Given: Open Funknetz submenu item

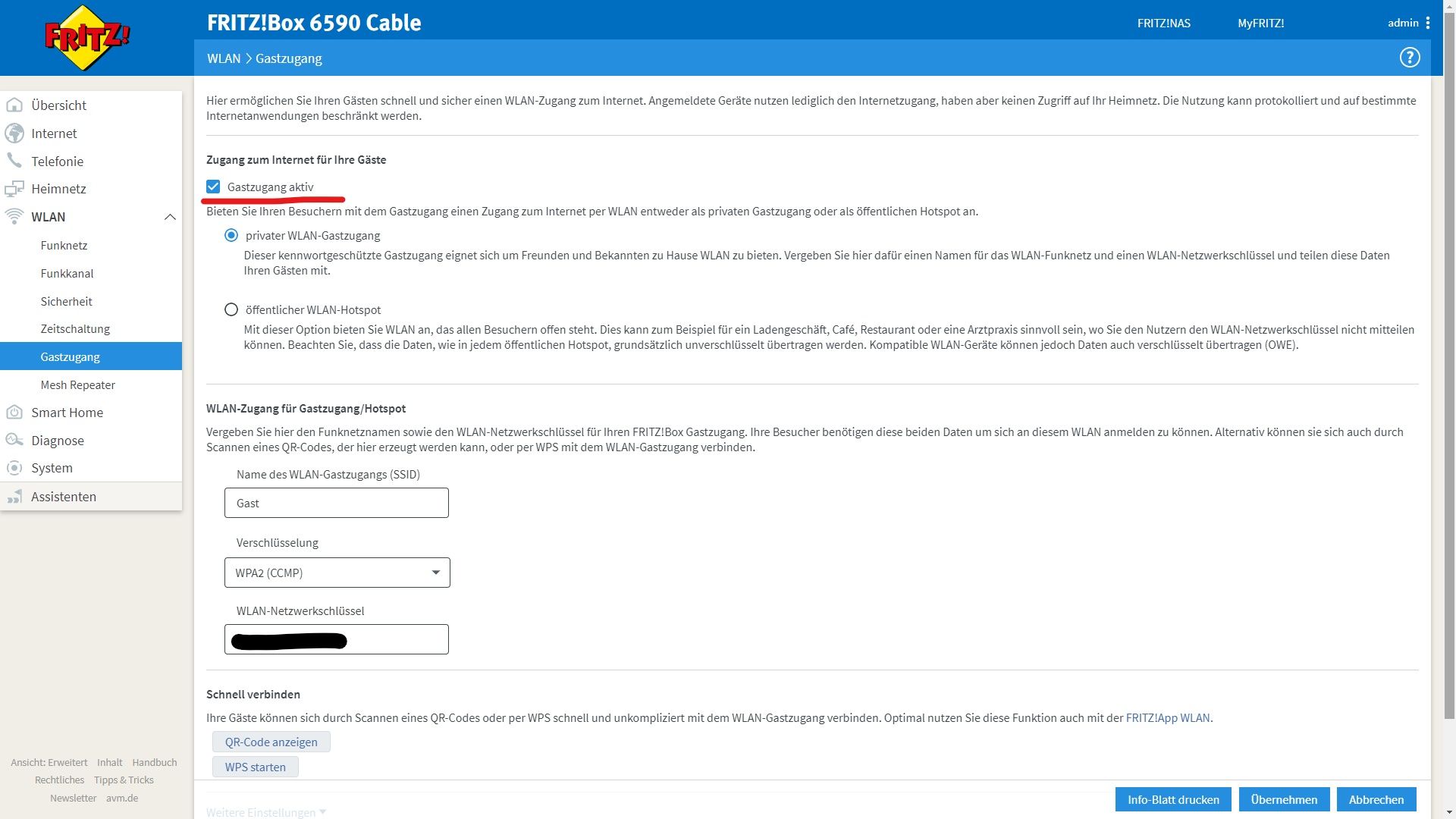Looking at the screenshot, I should pyautogui.click(x=64, y=246).
